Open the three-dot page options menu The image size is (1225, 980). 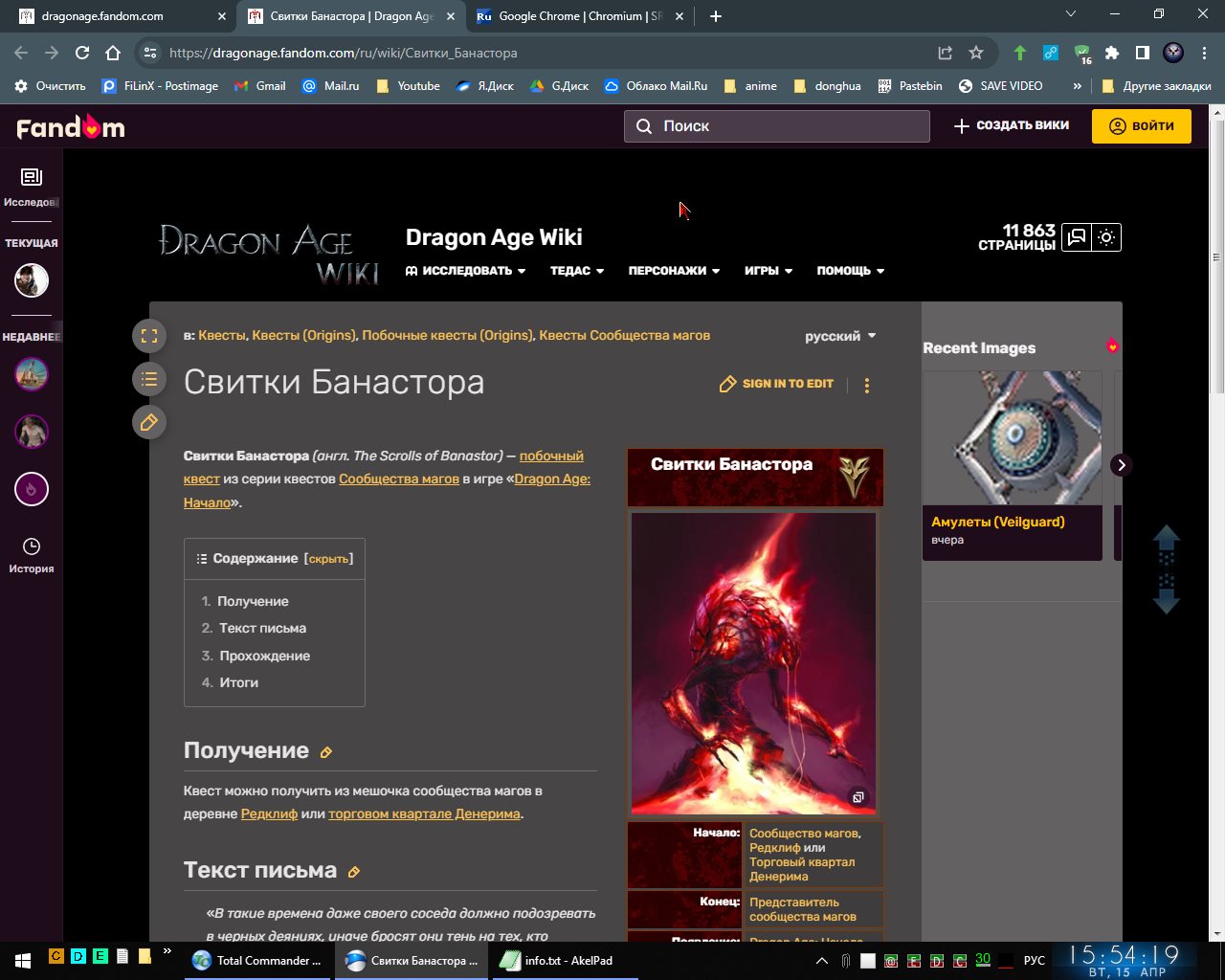click(x=867, y=385)
